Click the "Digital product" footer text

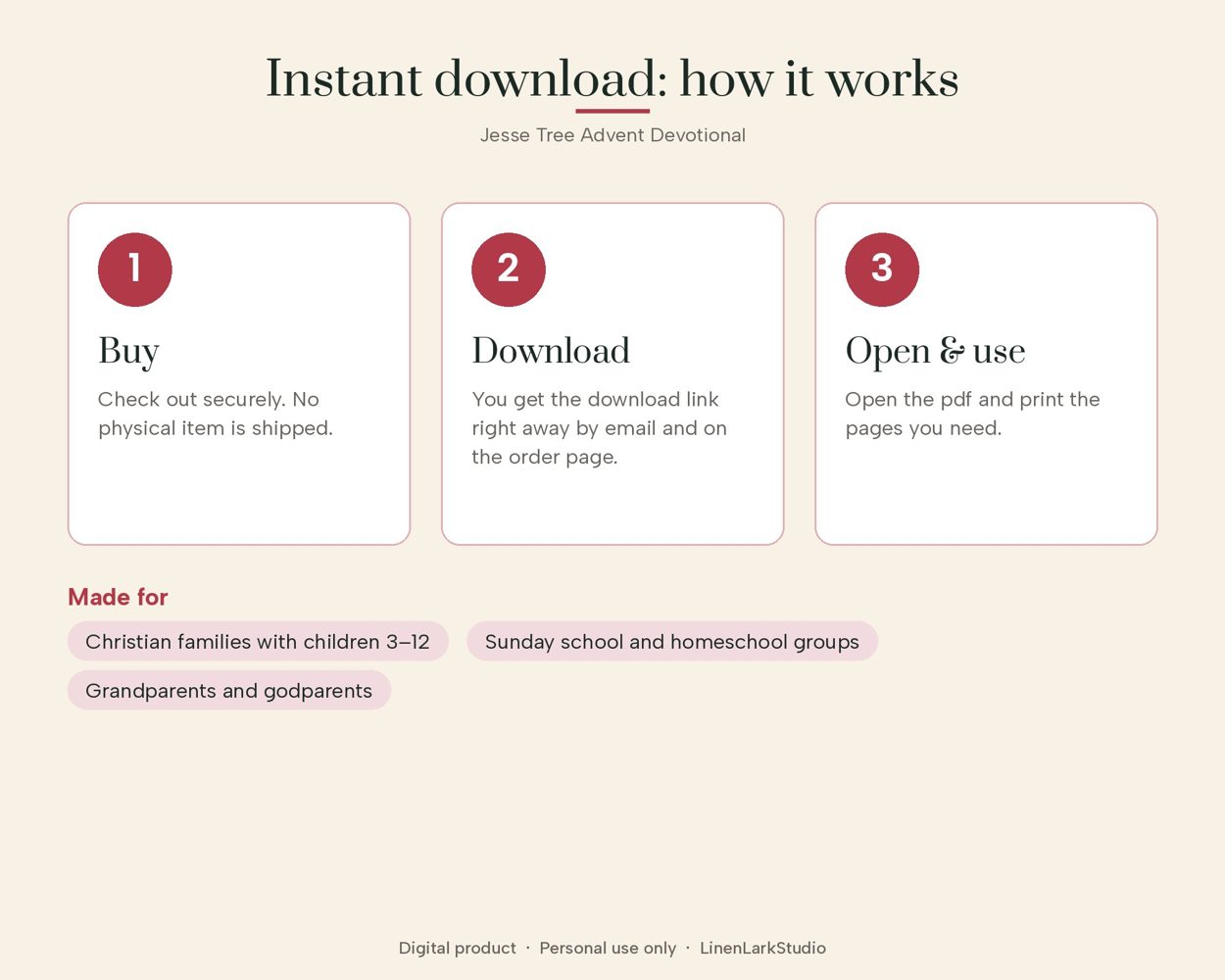[x=458, y=948]
